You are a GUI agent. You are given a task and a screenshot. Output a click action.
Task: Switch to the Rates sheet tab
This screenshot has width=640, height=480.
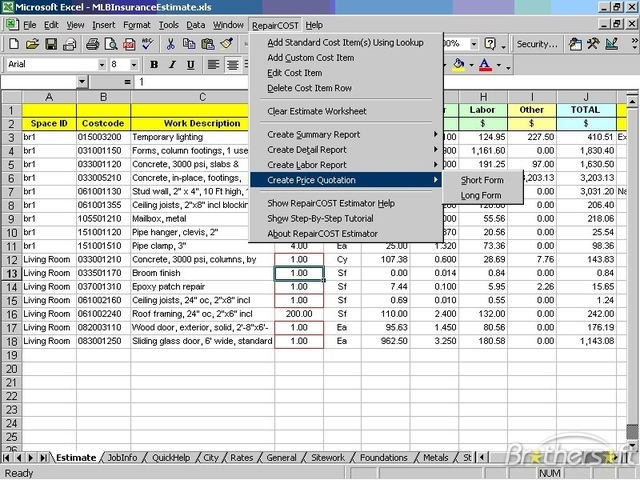point(242,458)
